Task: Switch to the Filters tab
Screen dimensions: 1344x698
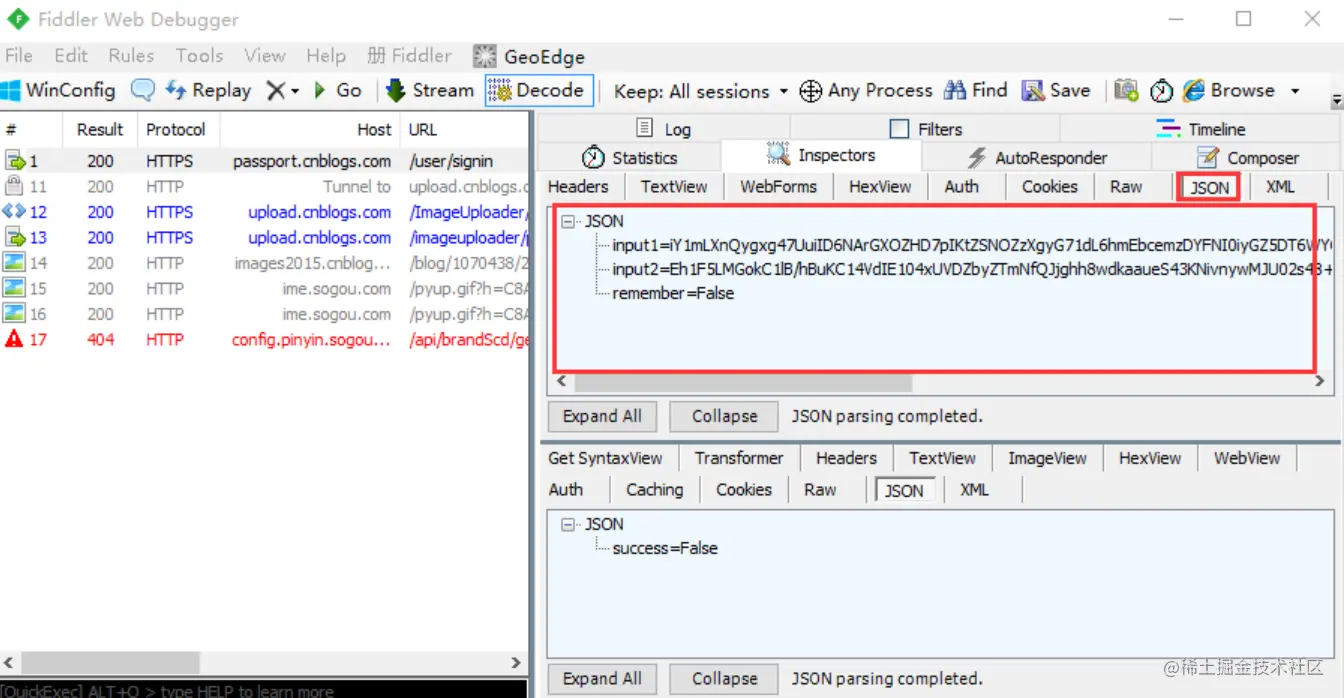Action: pyautogui.click(x=925, y=129)
